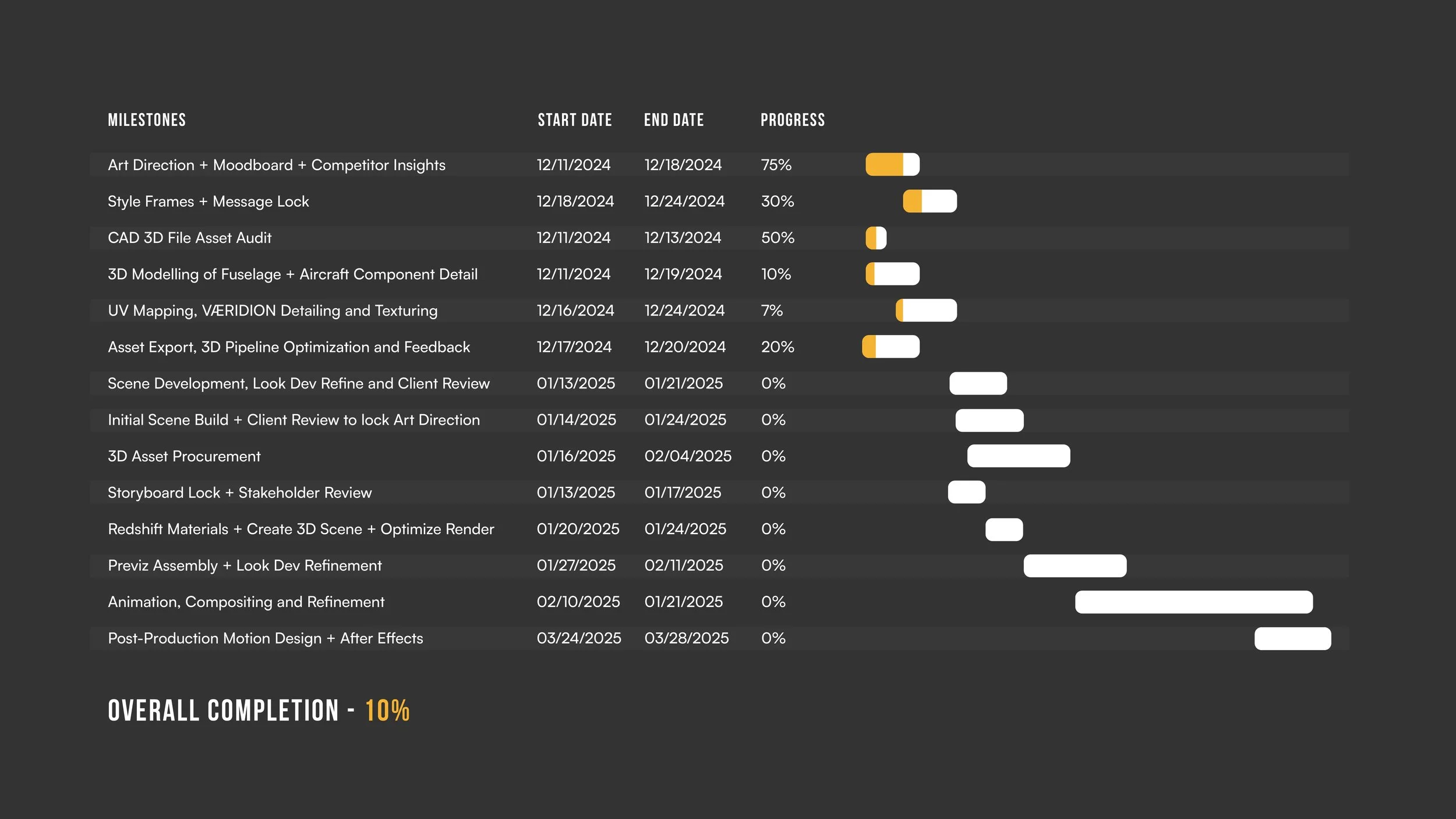Click the MILESTONES column header

coord(147,121)
